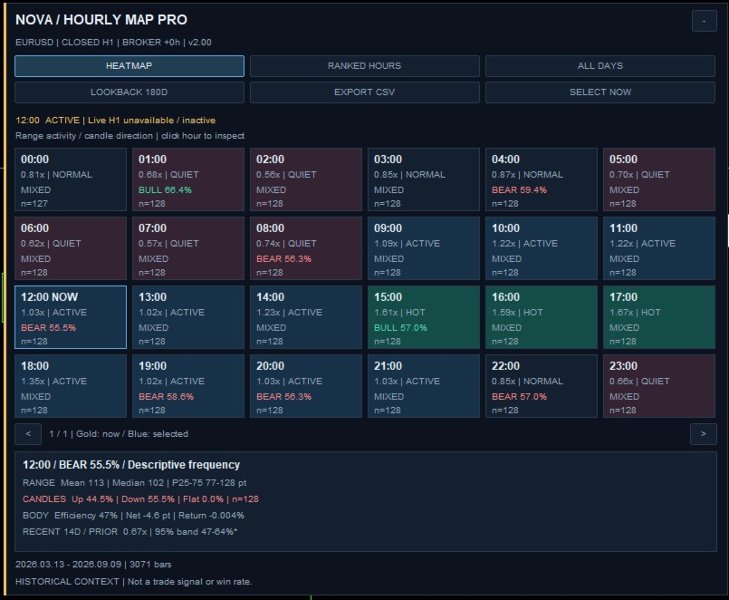Inspect the 05:00 hour cell
The image size is (729, 600).
659,180
